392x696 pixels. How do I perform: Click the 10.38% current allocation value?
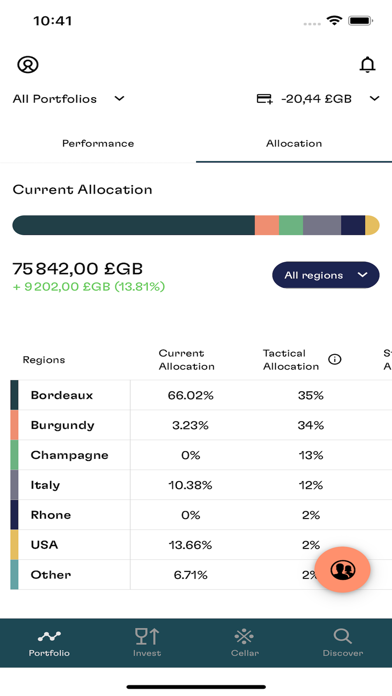click(x=190, y=485)
